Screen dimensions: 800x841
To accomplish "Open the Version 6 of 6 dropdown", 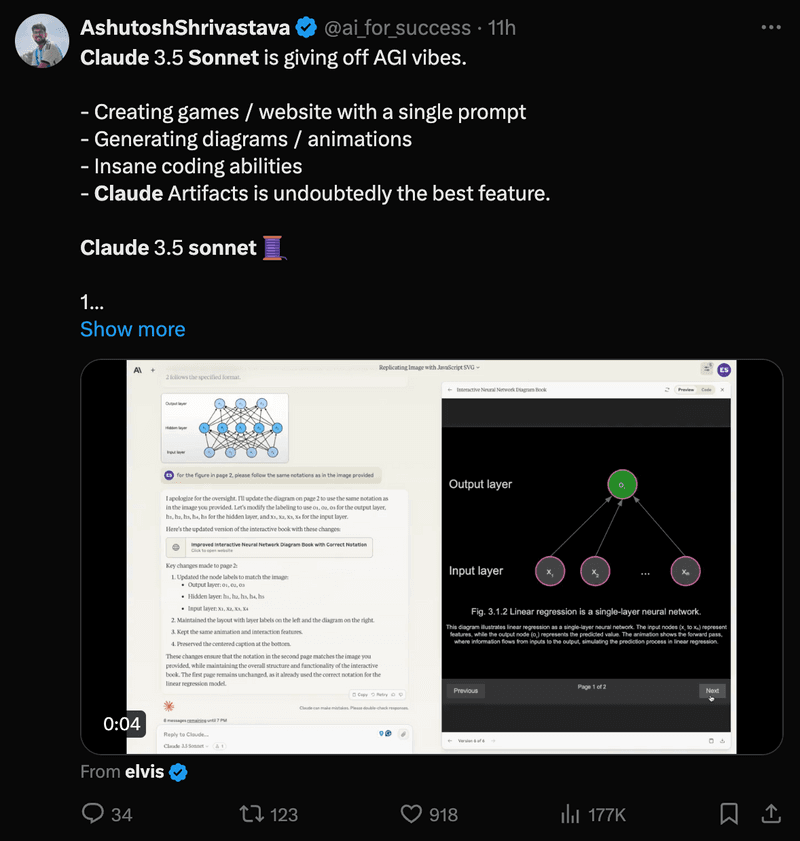I will [472, 740].
